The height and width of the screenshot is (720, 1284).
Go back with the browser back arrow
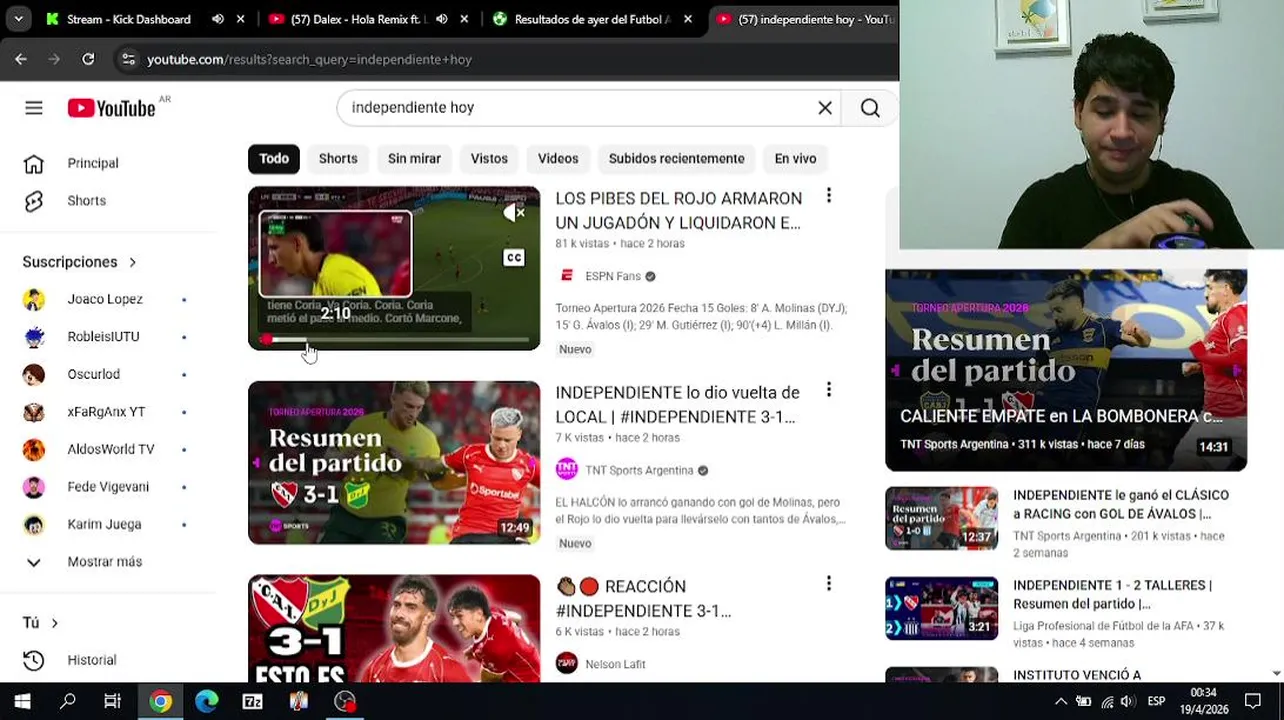21,59
